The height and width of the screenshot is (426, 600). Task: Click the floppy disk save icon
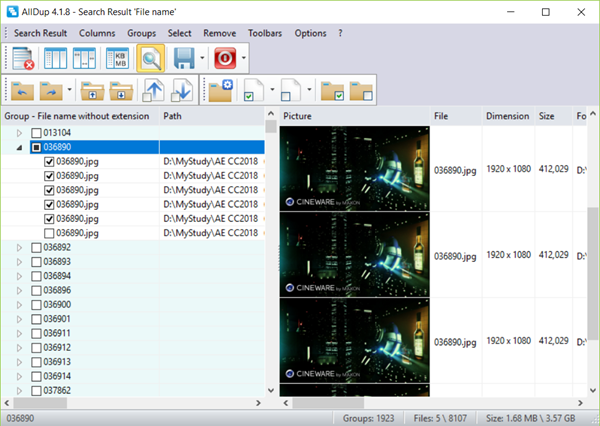tap(184, 58)
